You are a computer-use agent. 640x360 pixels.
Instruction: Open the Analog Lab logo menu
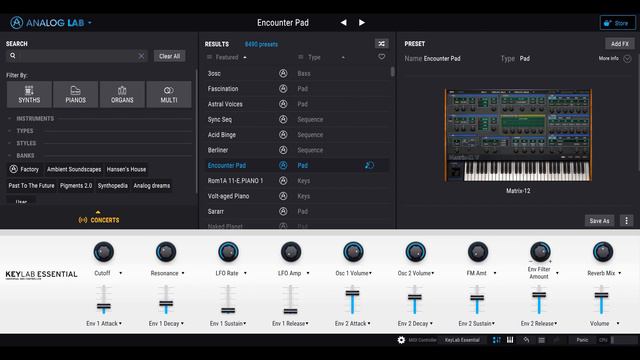click(x=51, y=23)
